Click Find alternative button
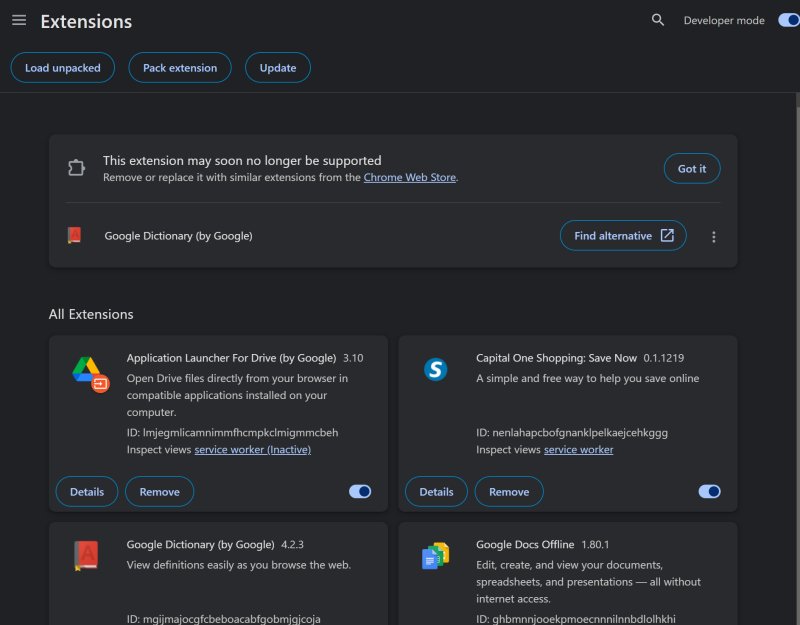 tap(623, 236)
